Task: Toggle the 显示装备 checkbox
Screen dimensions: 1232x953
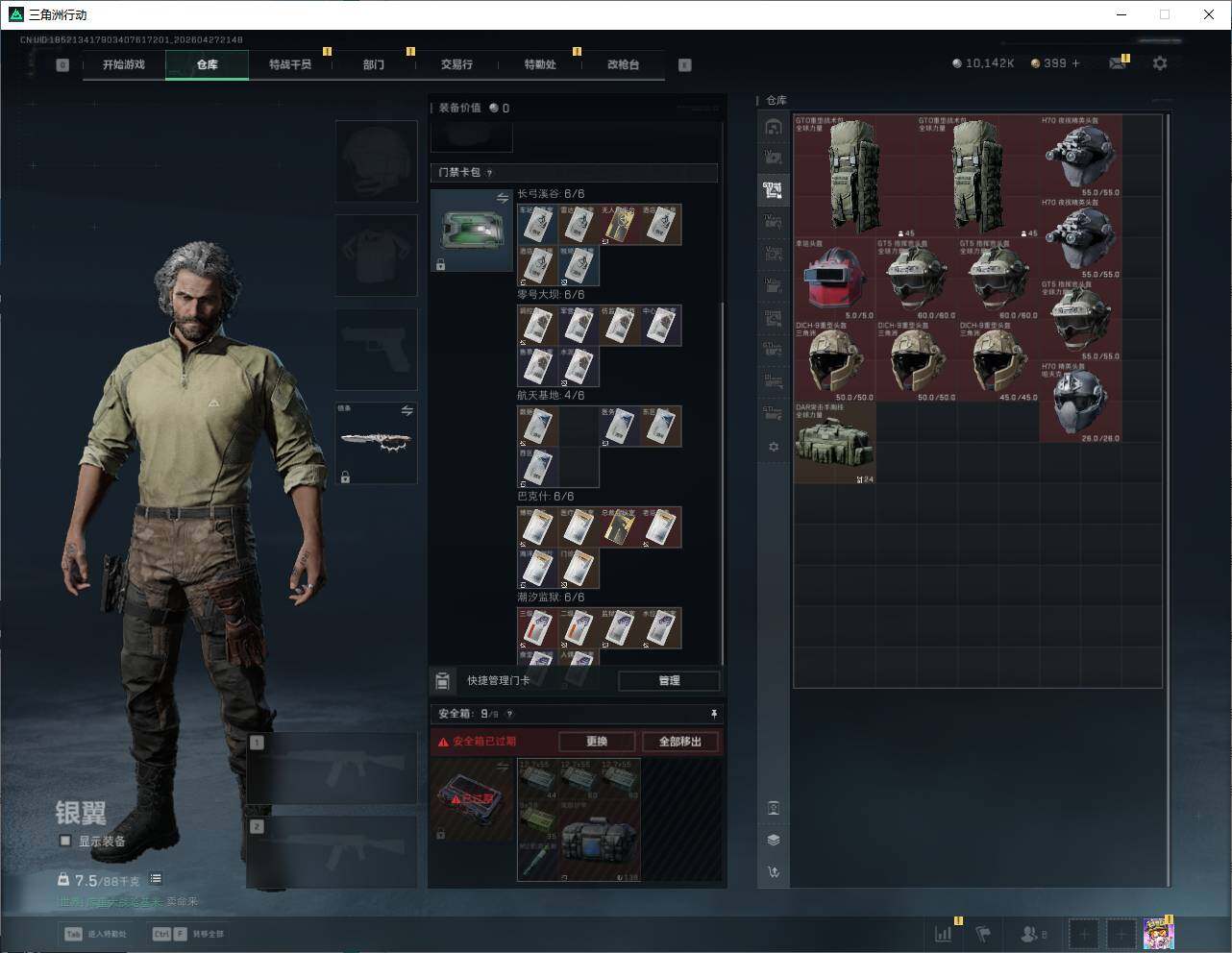Action: click(x=65, y=841)
